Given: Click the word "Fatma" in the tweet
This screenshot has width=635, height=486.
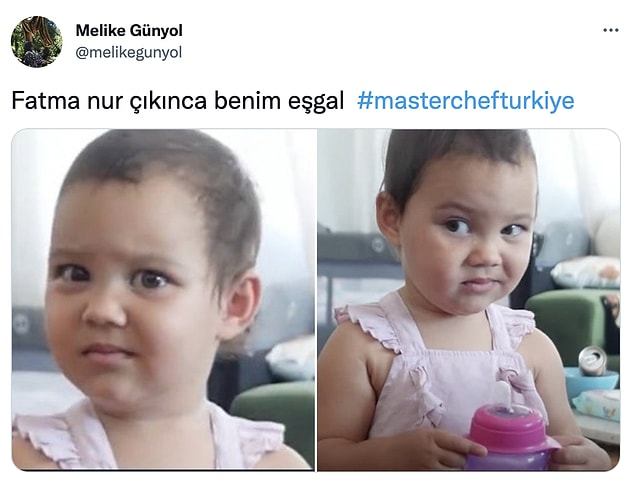Looking at the screenshot, I should (45, 100).
